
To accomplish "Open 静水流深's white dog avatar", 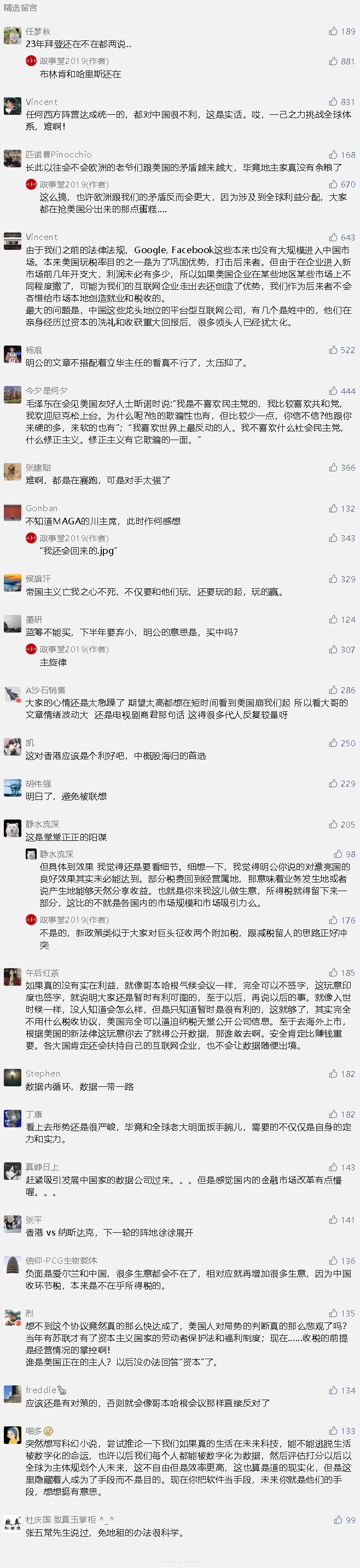I will (12, 829).
